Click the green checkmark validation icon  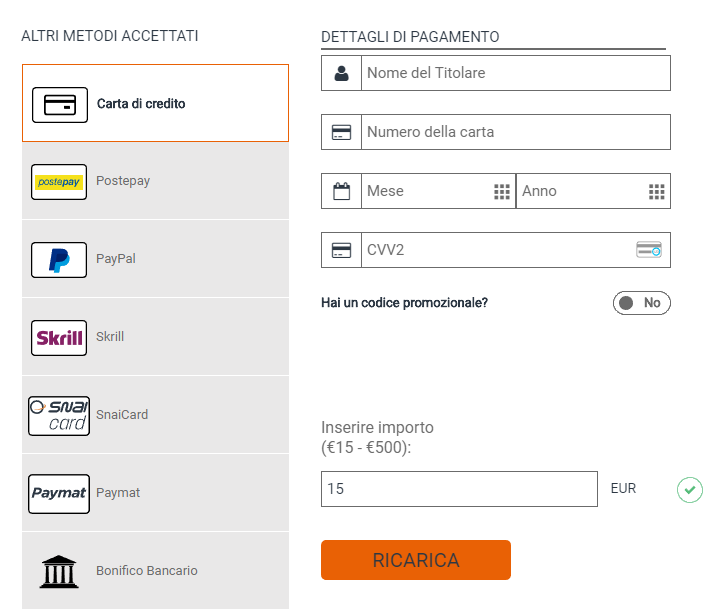(x=690, y=490)
